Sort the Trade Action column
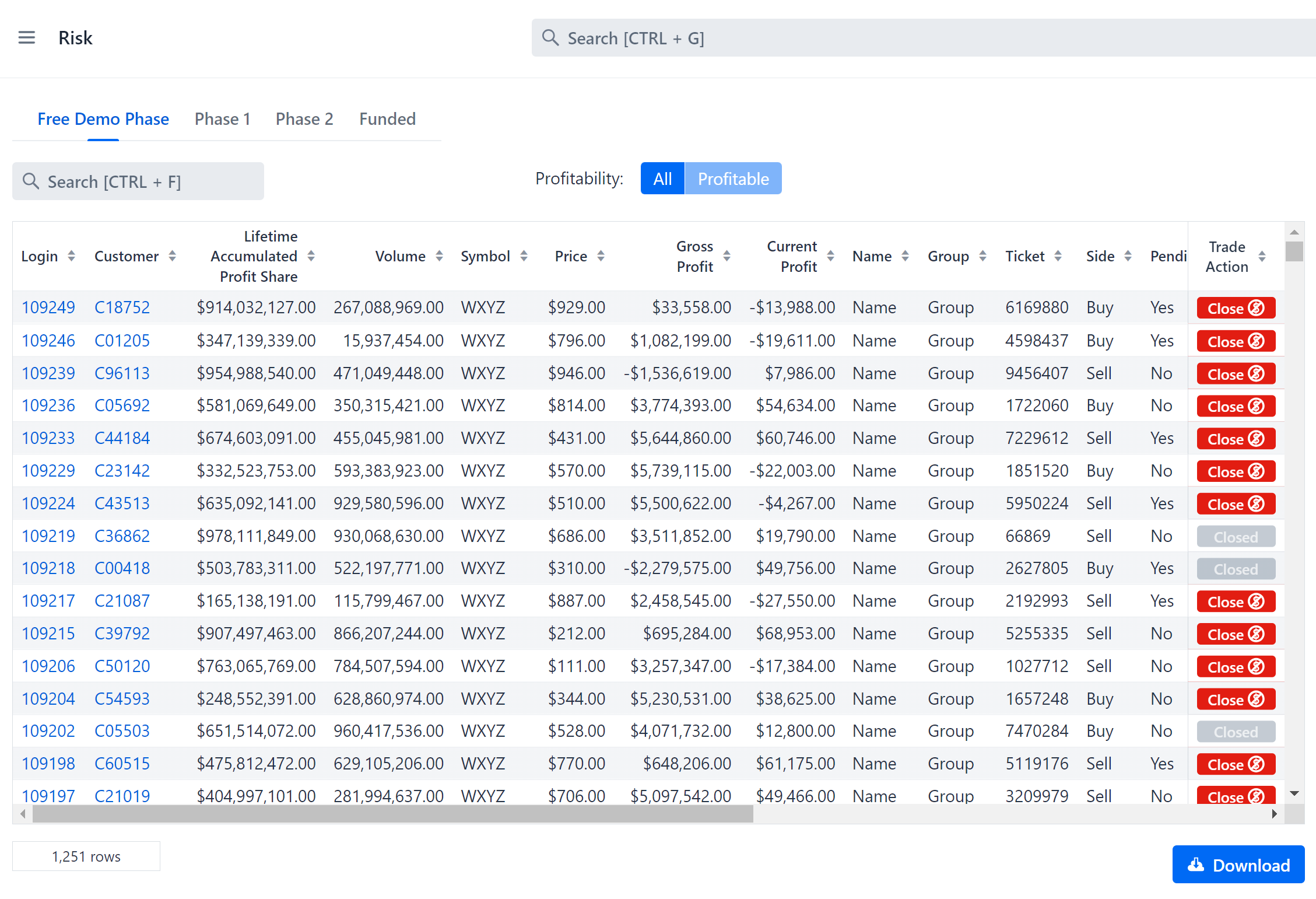 (x=1262, y=256)
